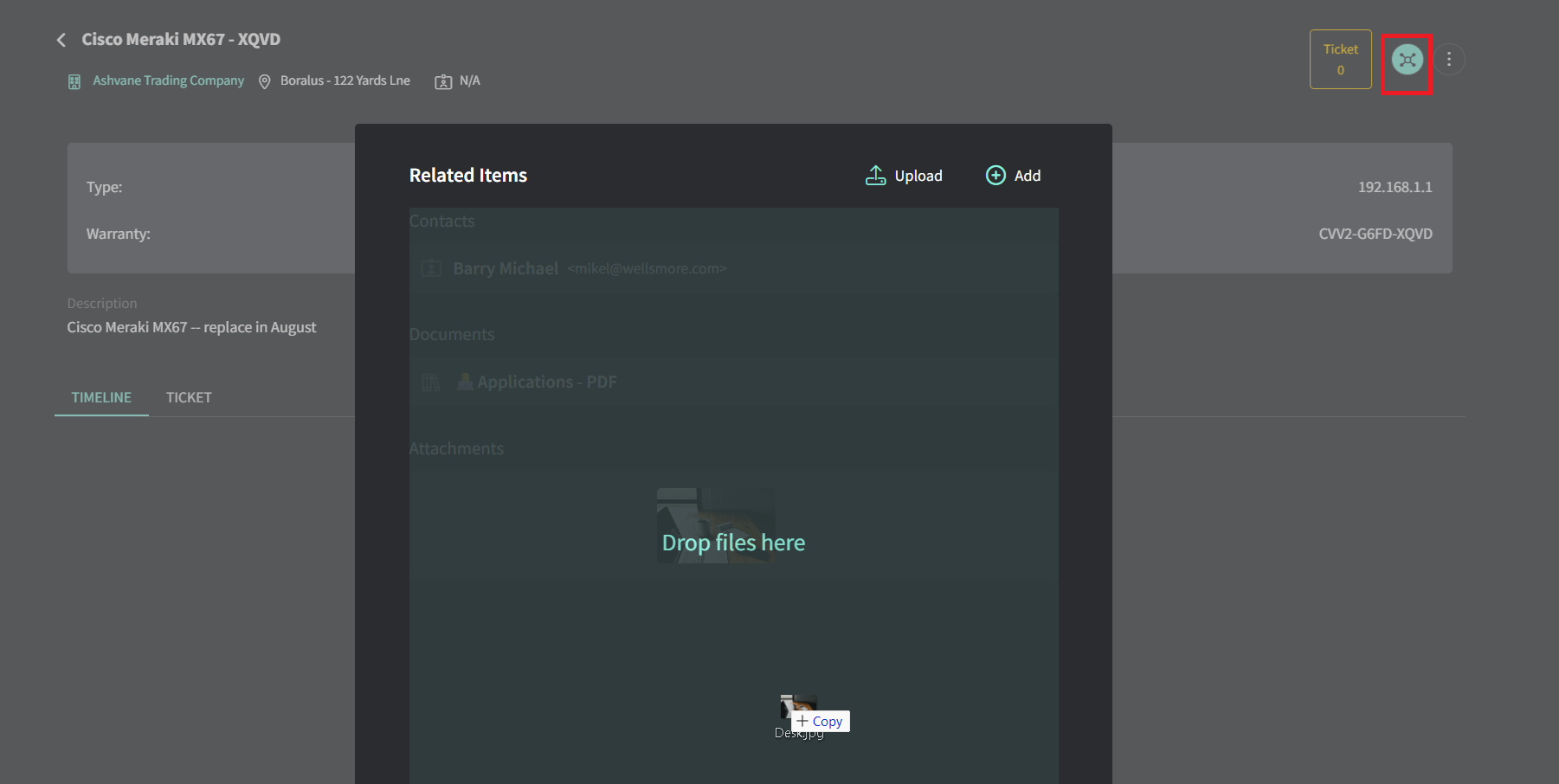Image resolution: width=1559 pixels, height=784 pixels.
Task: Click the document library icon beside Applications - PDF
Action: click(x=431, y=382)
